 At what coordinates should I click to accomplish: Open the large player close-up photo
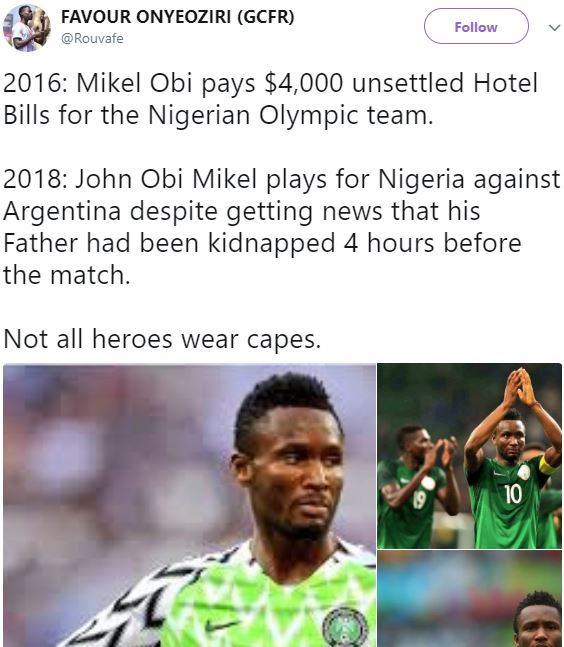pos(189,505)
